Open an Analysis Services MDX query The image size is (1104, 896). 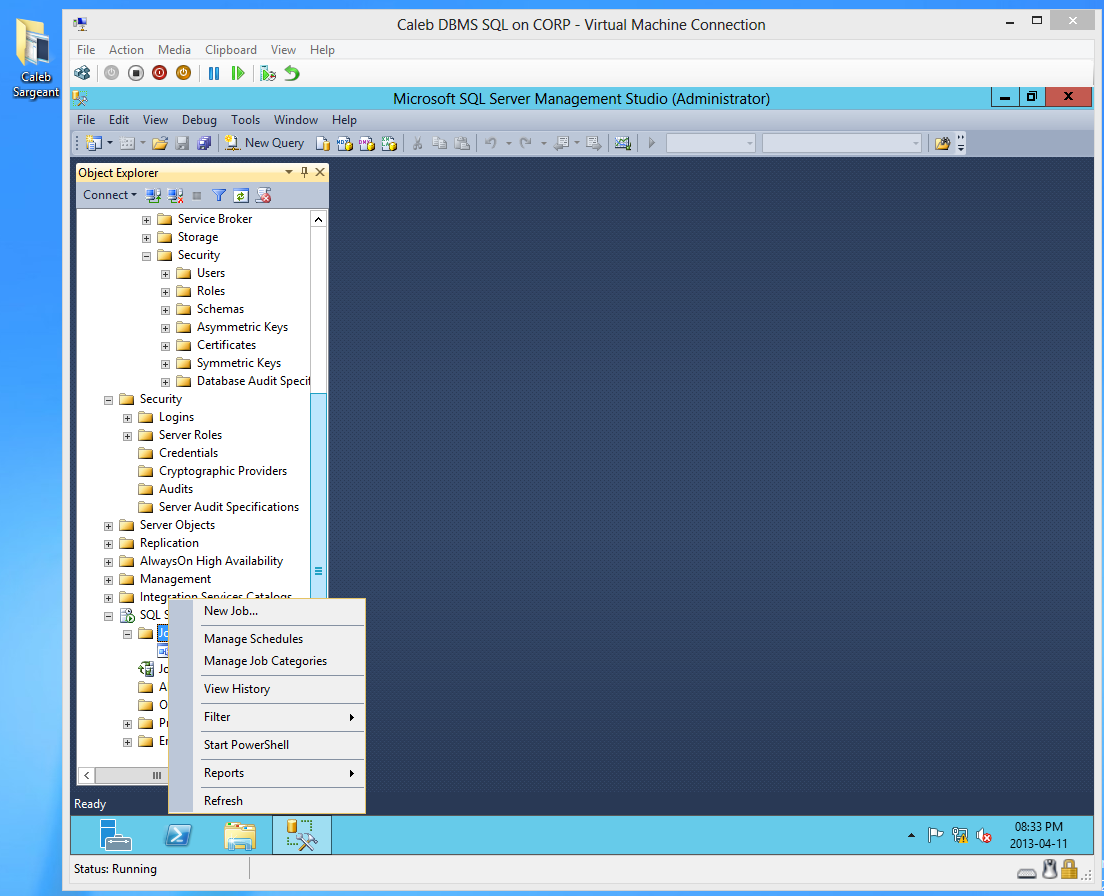click(x=344, y=143)
